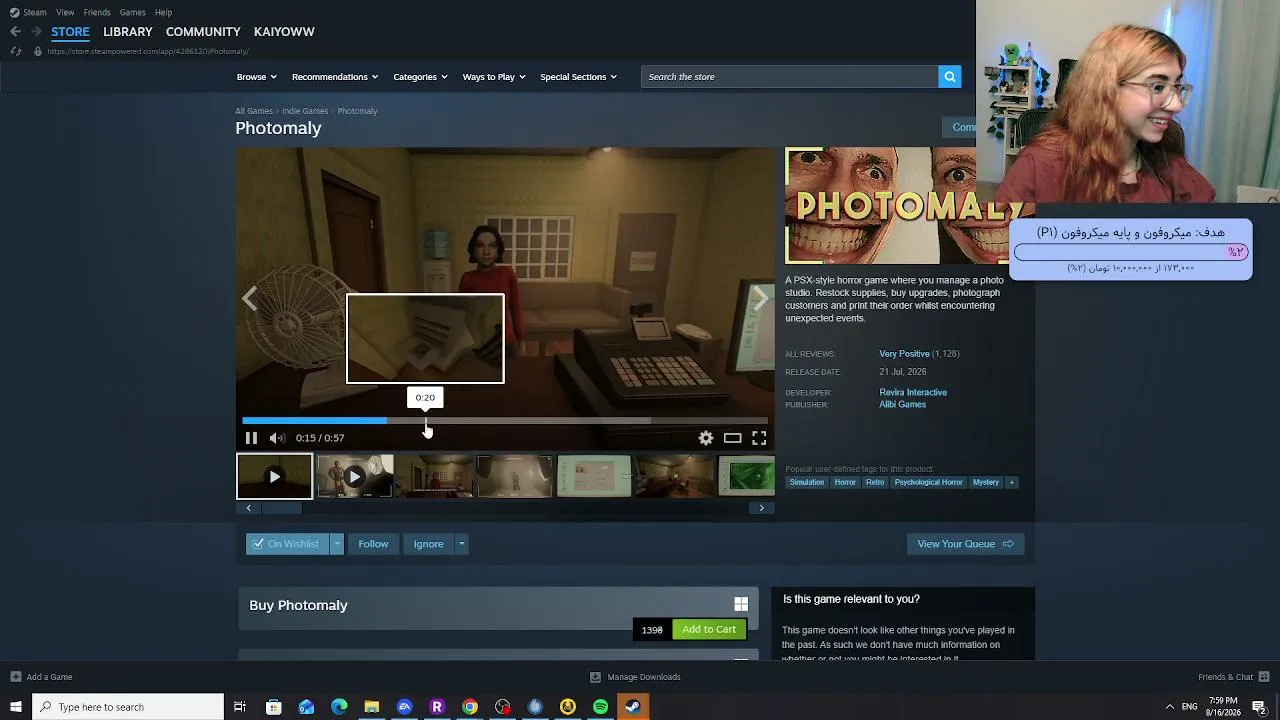The width and height of the screenshot is (1280, 720).
Task: Click the store search magnifier button
Action: (949, 77)
